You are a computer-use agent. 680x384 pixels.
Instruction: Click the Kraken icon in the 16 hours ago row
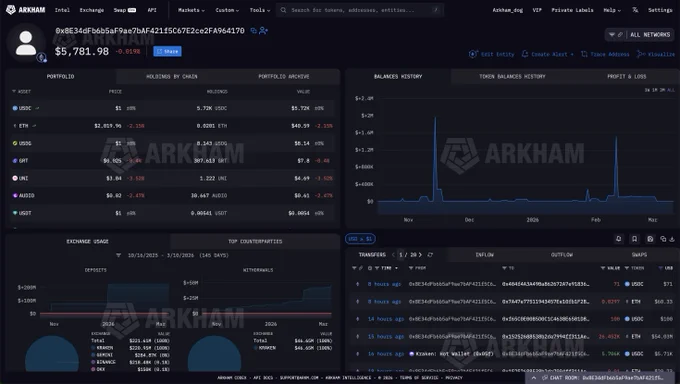412,354
